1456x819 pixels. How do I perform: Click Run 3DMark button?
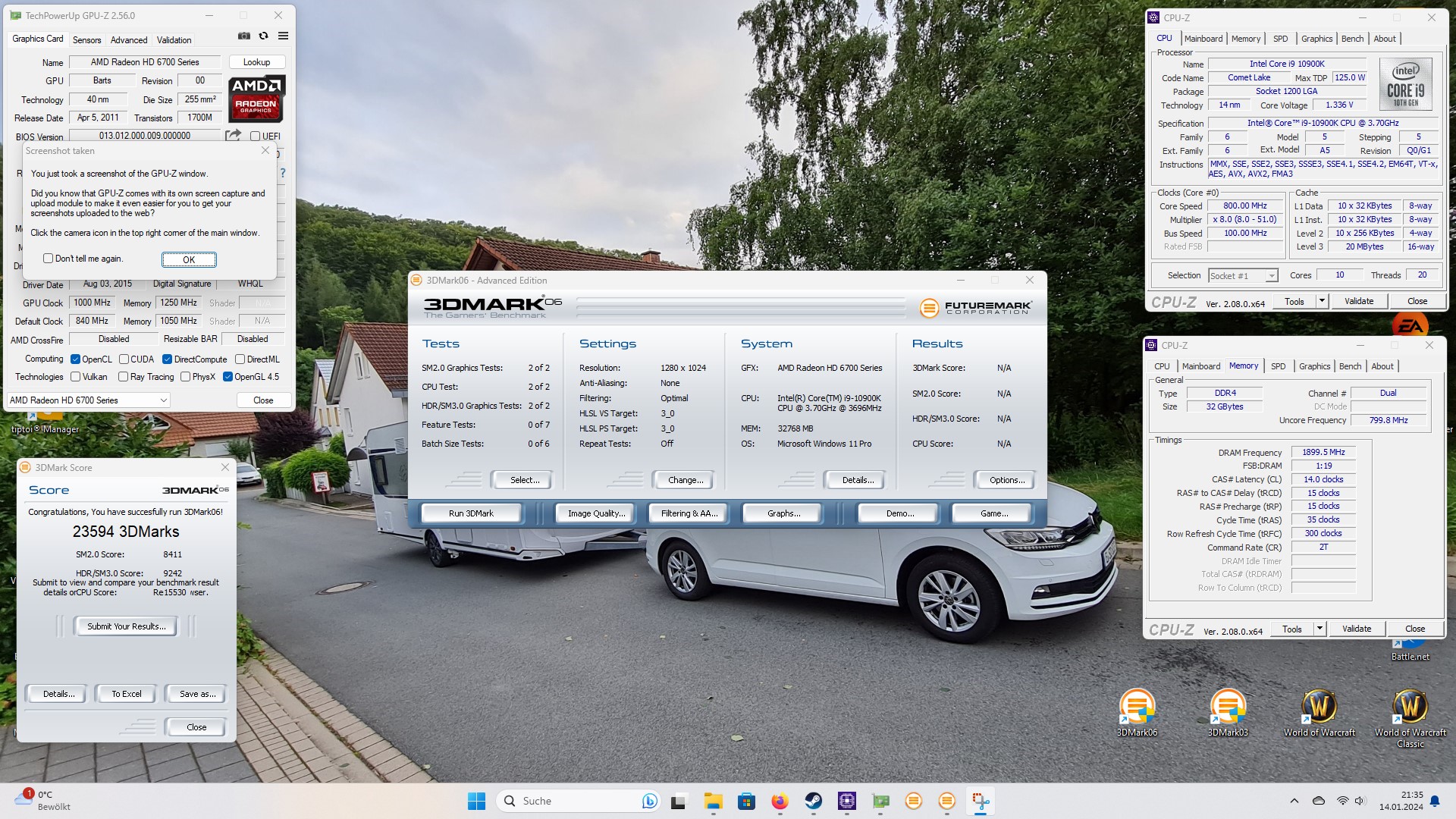click(471, 513)
